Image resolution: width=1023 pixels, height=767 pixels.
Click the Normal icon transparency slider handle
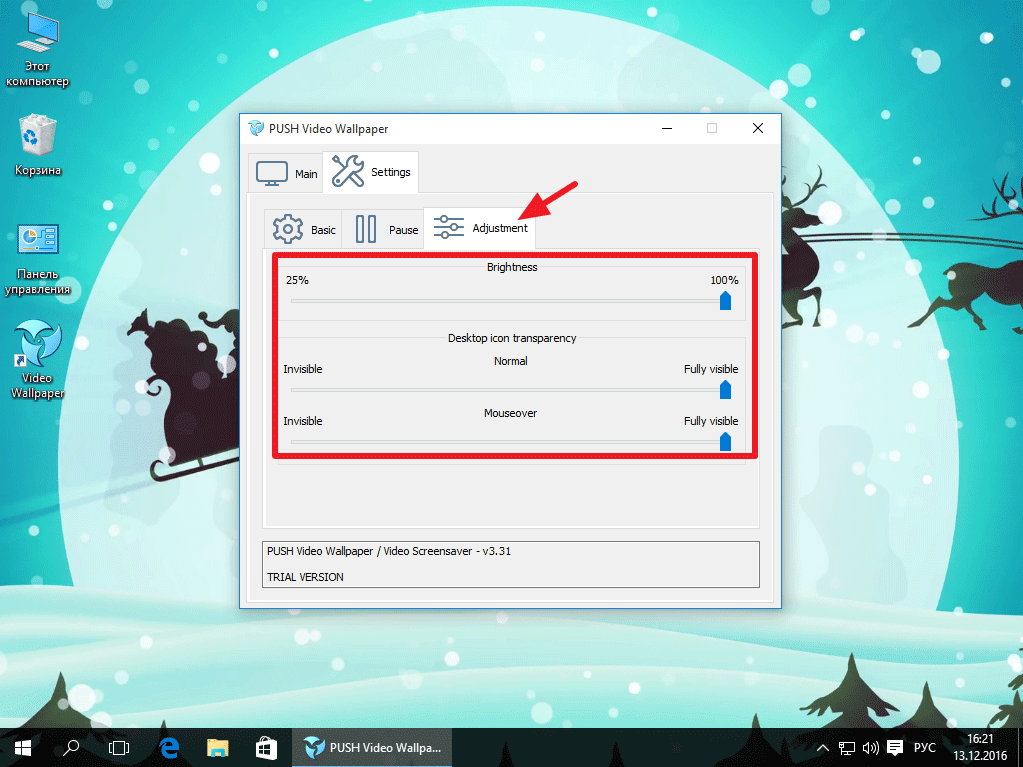click(725, 389)
